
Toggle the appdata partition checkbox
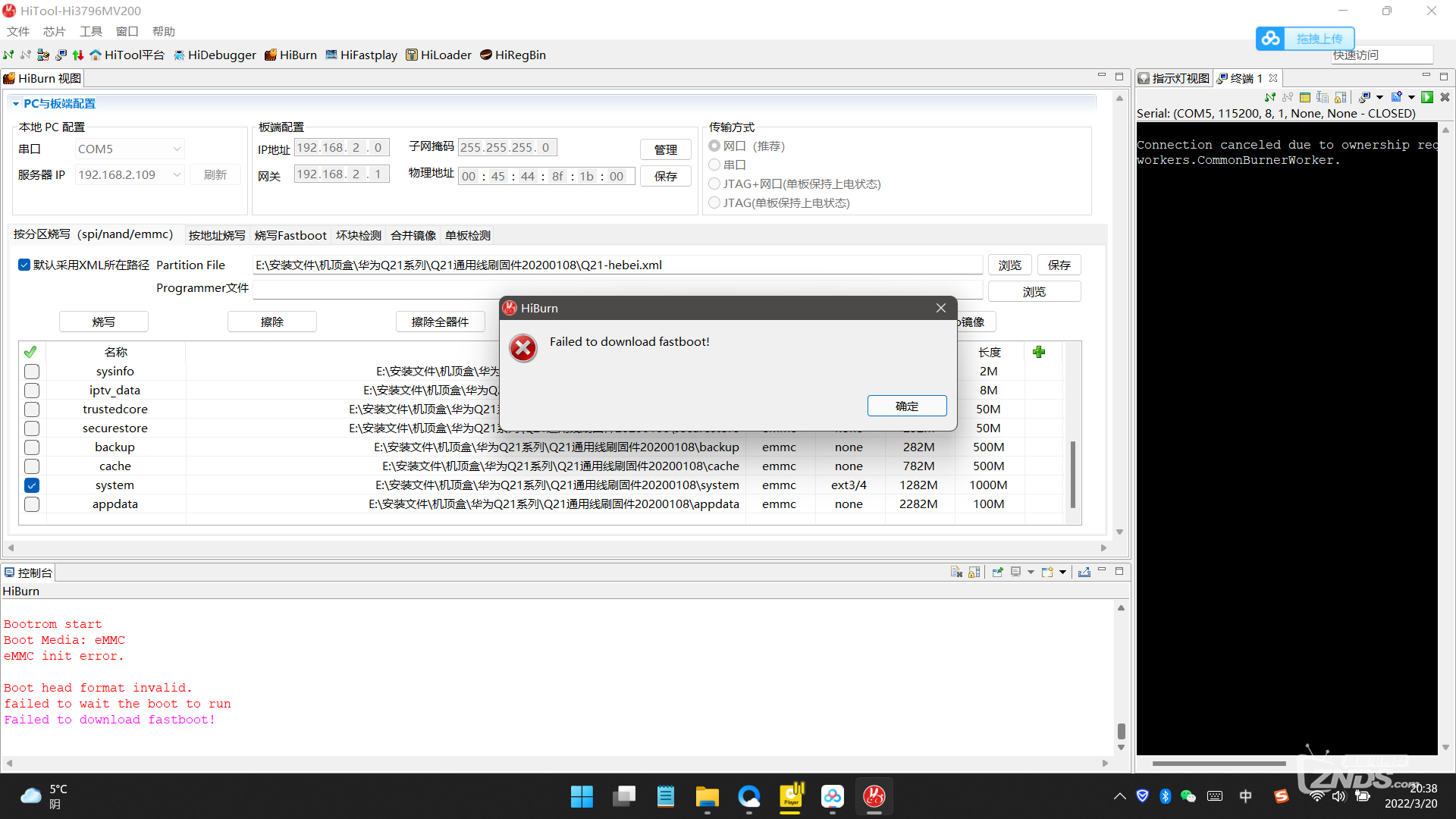coord(32,504)
